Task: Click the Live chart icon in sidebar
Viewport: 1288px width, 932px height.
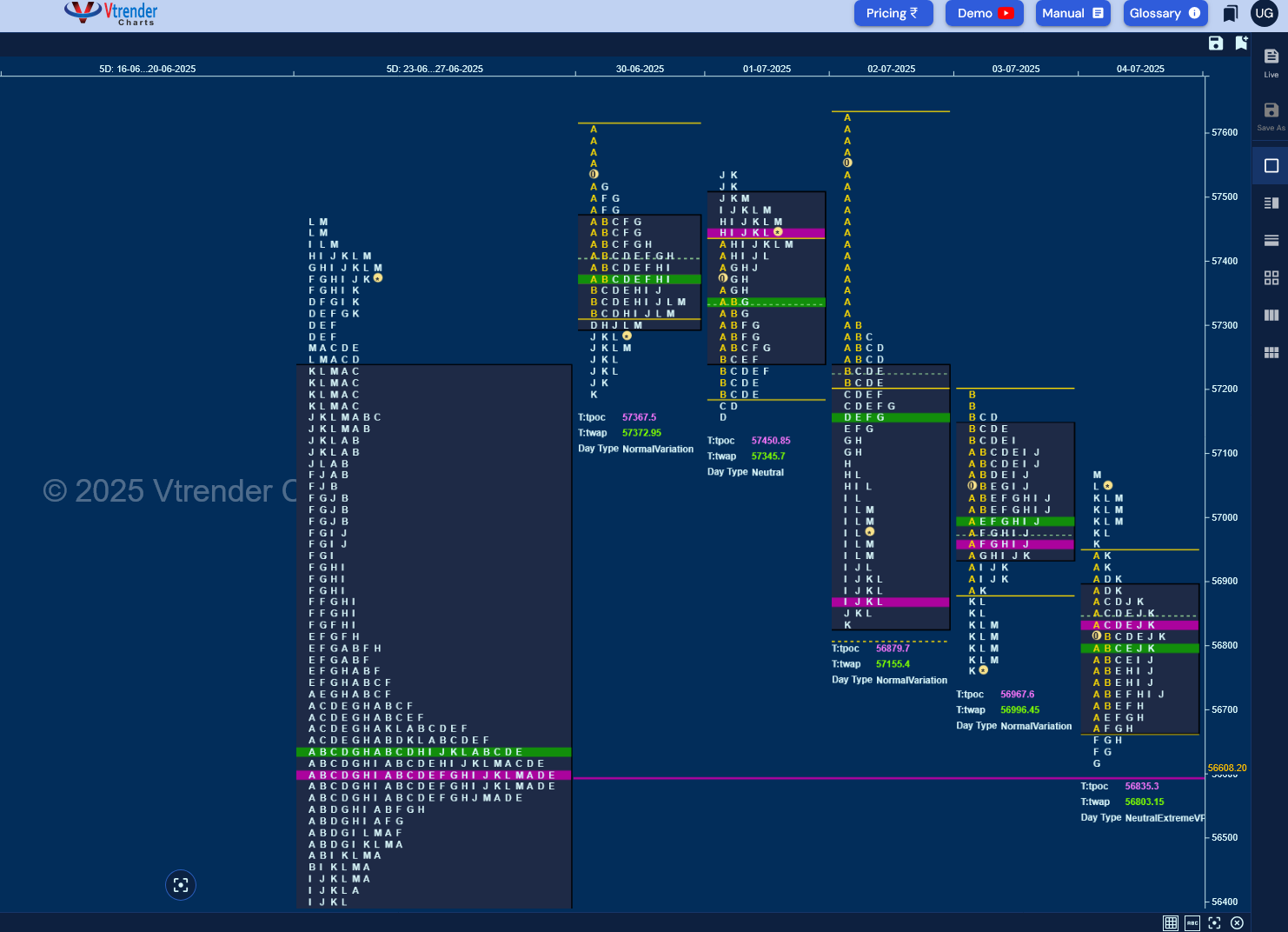Action: (x=1271, y=63)
